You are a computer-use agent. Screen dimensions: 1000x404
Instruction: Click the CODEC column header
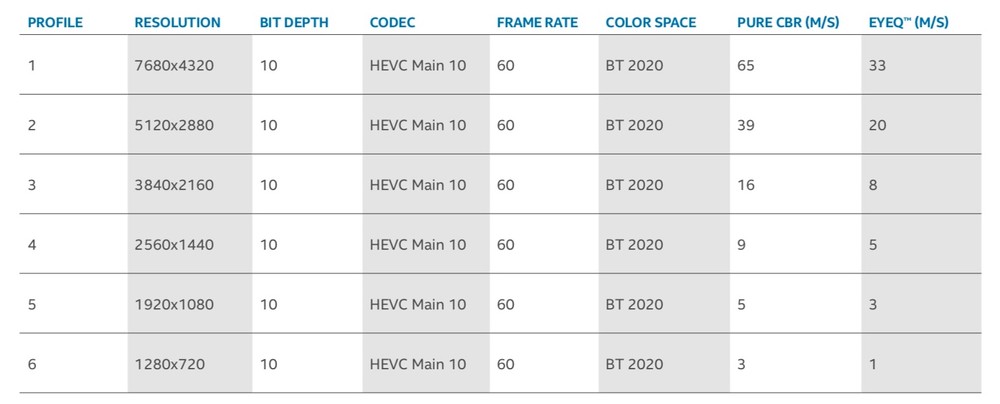click(392, 22)
